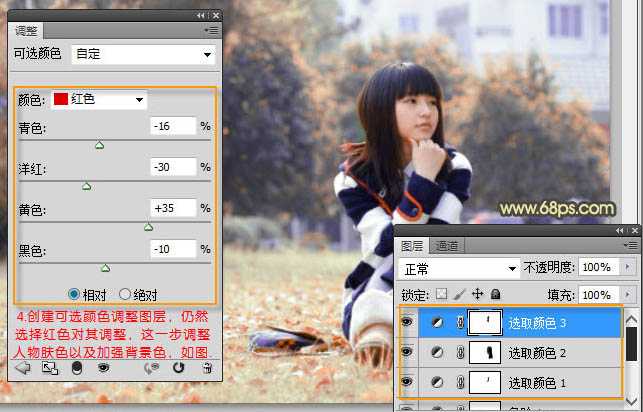Switch to the 图层 tab
The height and width of the screenshot is (412, 643).
tap(412, 246)
